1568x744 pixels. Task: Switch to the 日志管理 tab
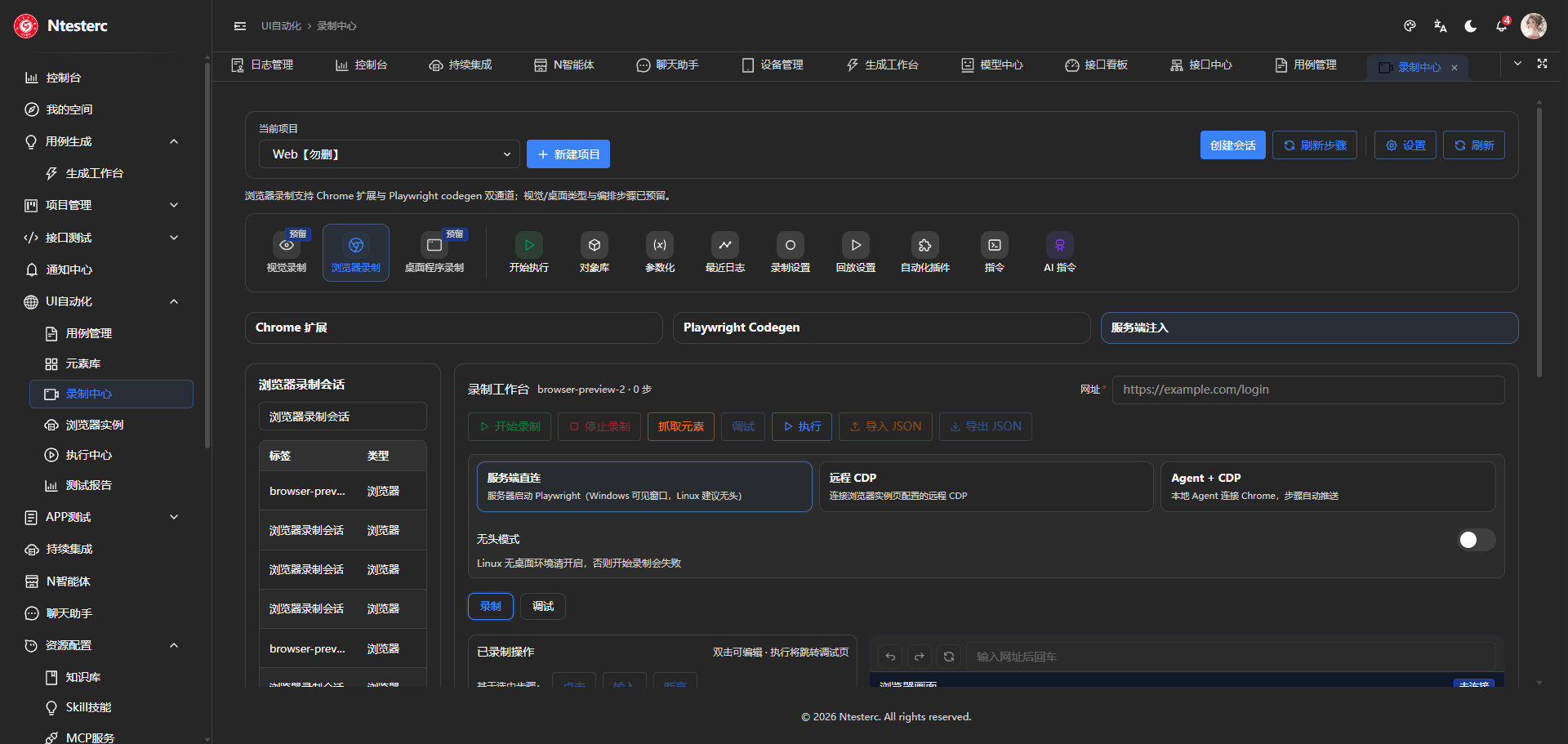(x=262, y=65)
